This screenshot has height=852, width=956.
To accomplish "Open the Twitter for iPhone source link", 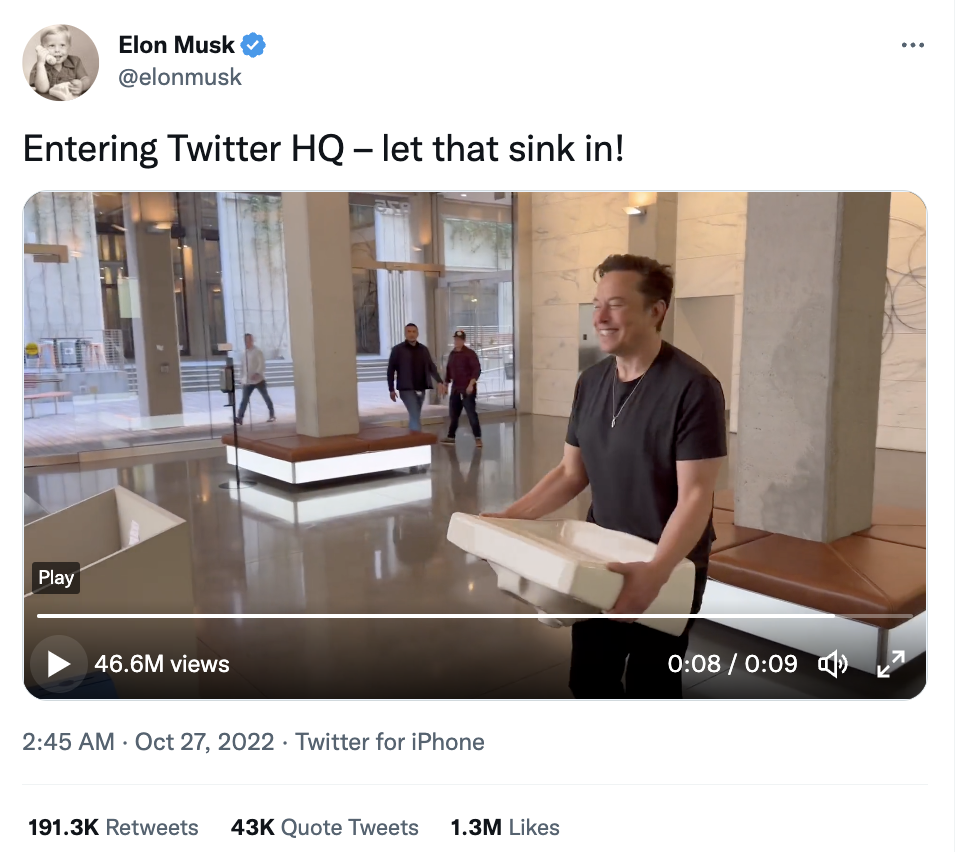I will 390,742.
